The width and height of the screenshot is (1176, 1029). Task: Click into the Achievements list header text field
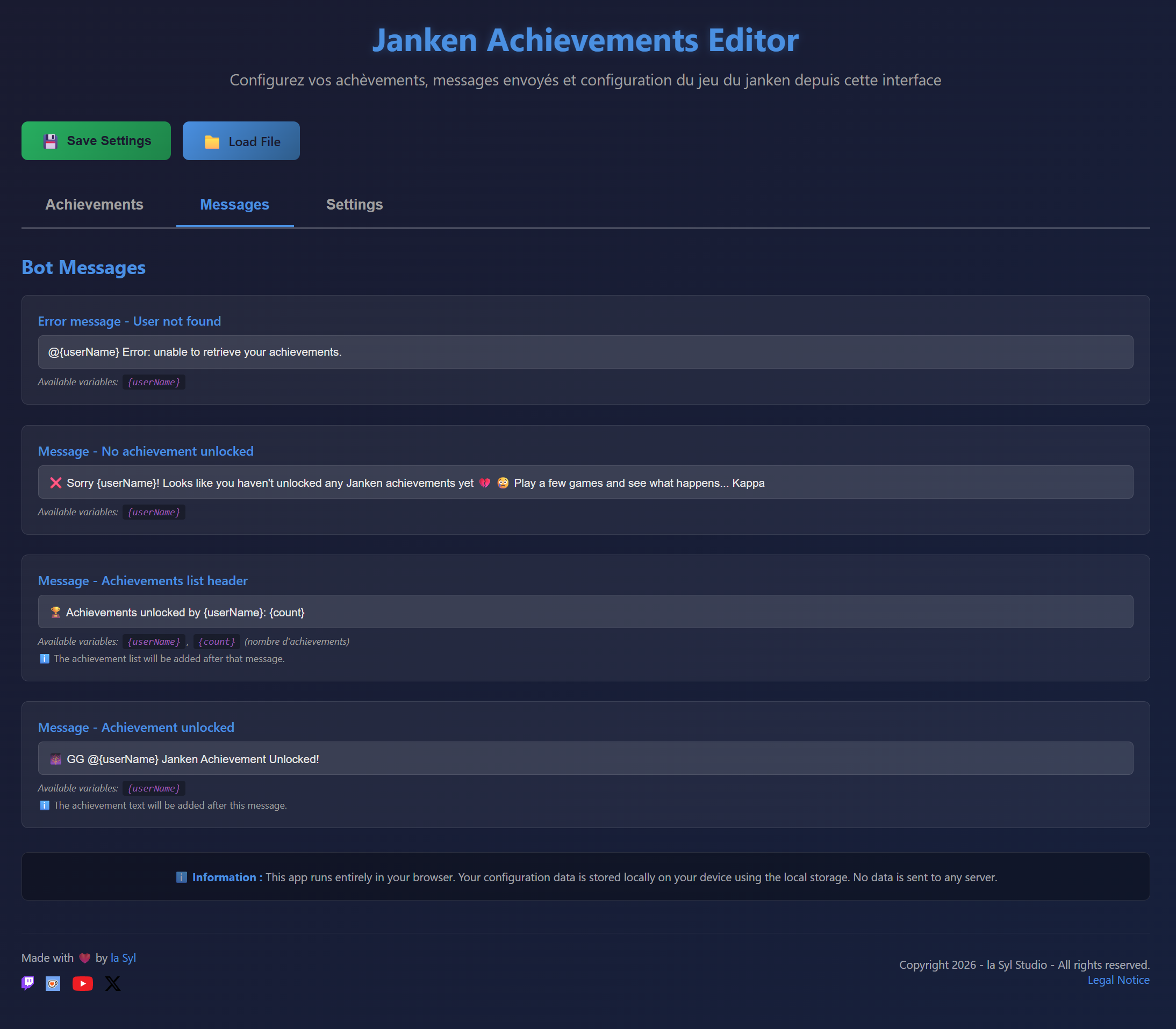[x=585, y=612]
